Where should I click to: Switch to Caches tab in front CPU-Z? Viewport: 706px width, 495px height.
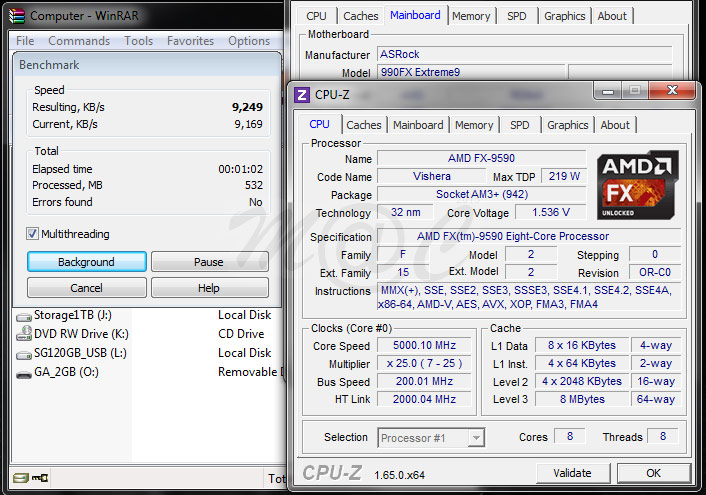click(x=364, y=125)
